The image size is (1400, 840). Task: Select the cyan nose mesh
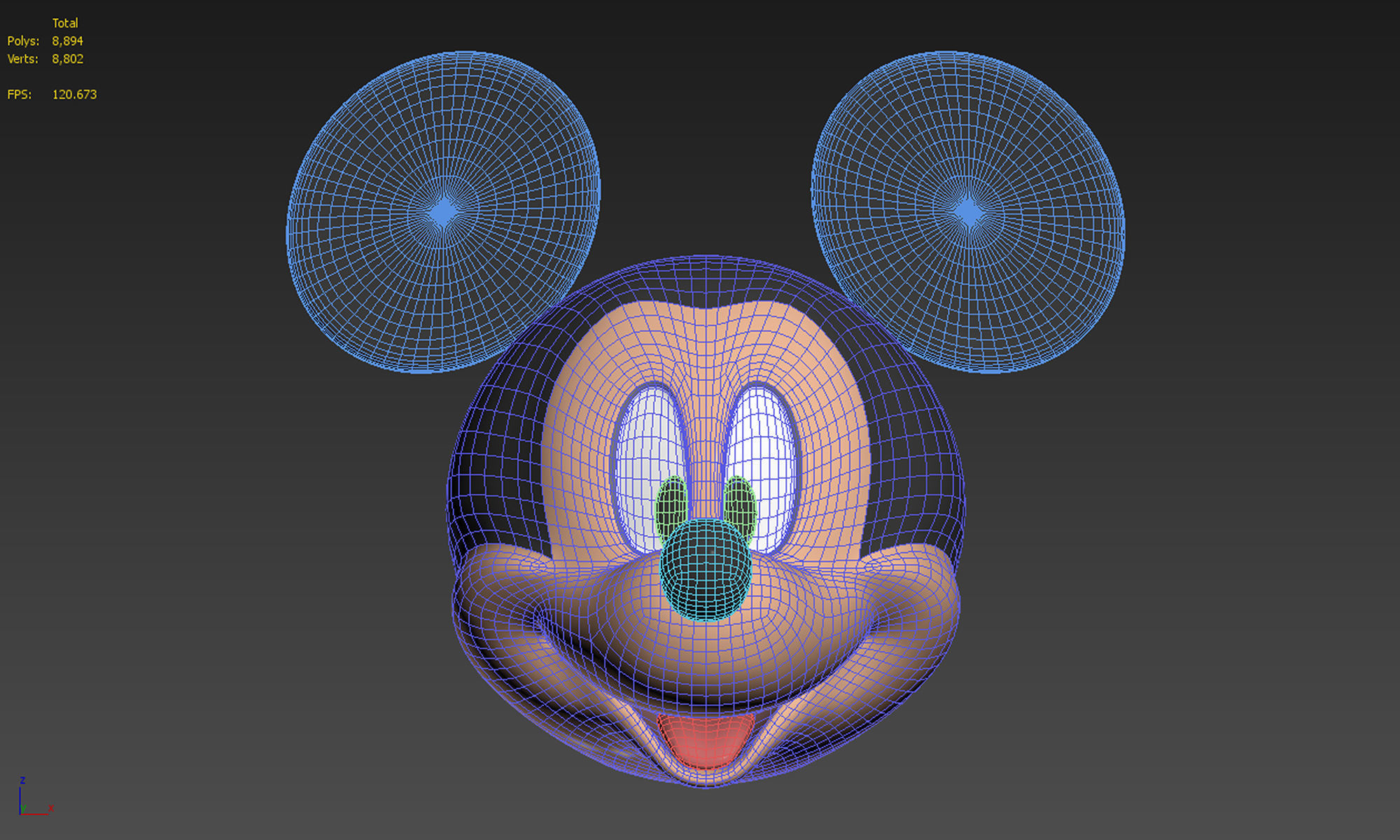[x=706, y=570]
